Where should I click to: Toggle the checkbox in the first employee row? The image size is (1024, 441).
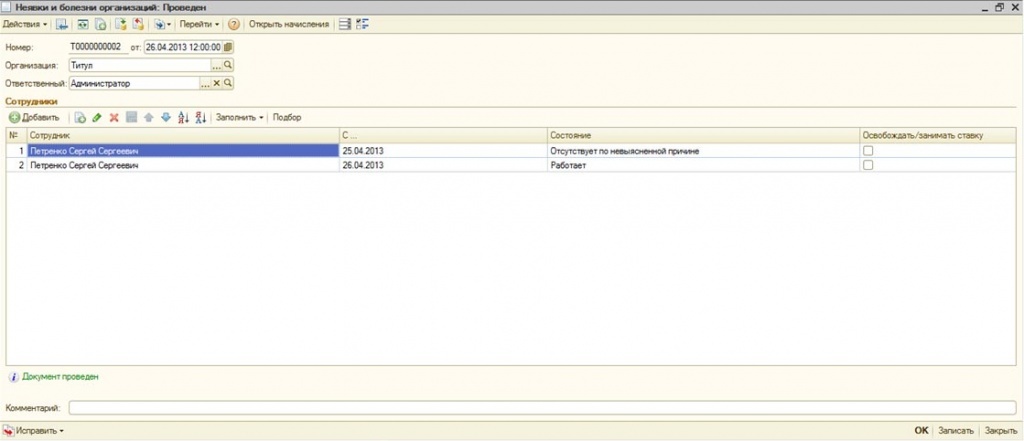tap(868, 150)
